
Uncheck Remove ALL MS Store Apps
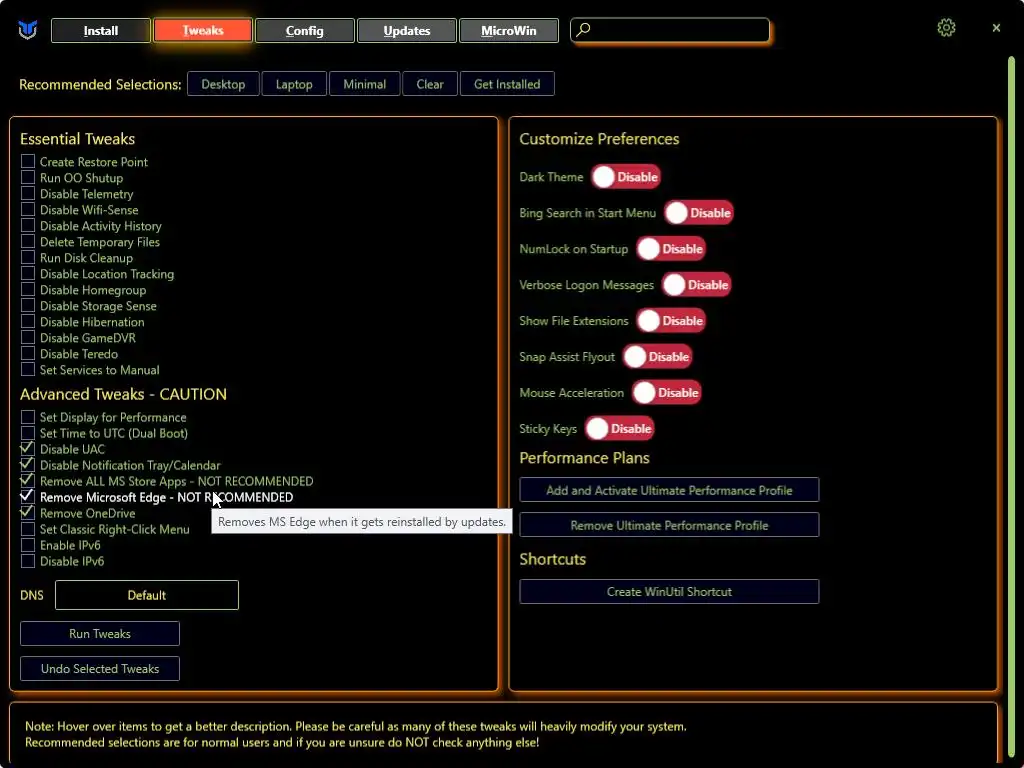coord(27,481)
